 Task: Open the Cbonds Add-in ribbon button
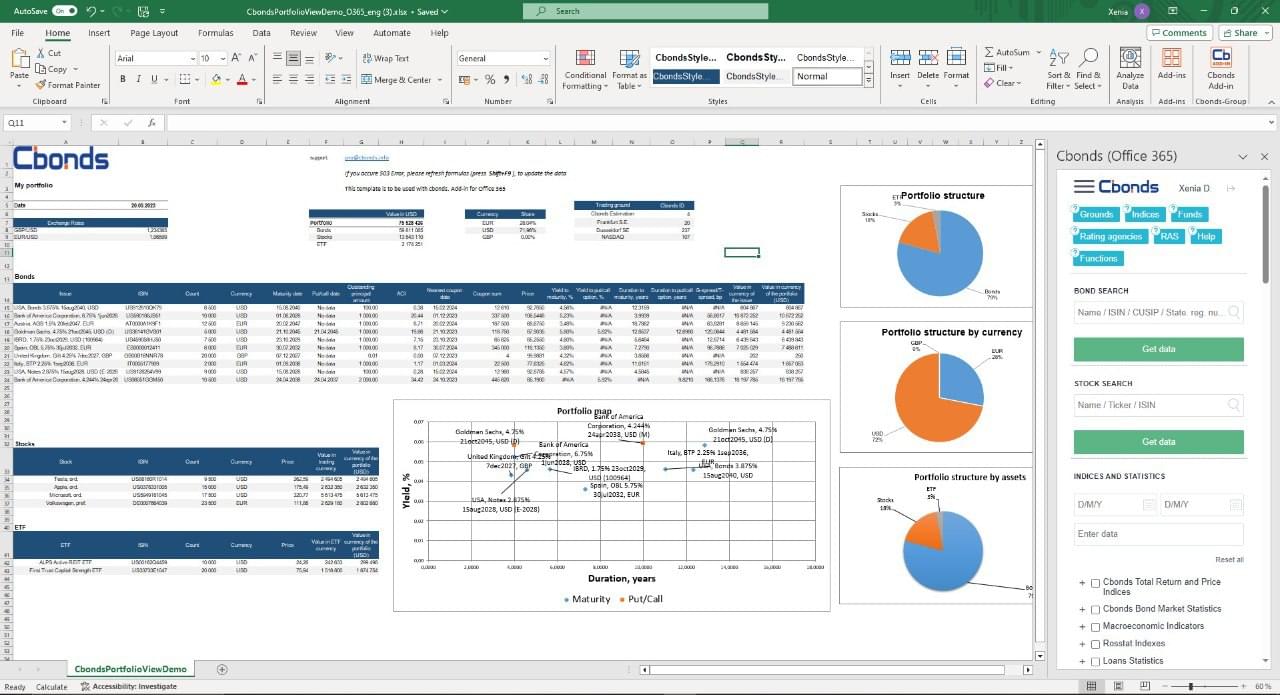click(x=1220, y=67)
